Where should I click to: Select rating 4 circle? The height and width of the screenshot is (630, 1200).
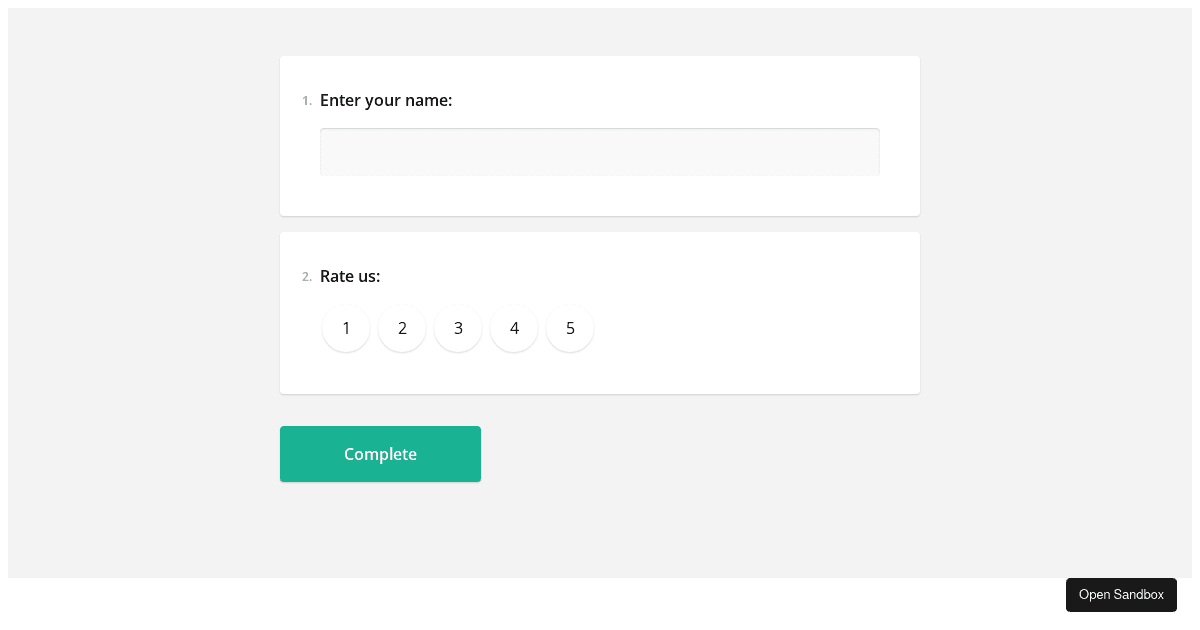[x=514, y=328]
